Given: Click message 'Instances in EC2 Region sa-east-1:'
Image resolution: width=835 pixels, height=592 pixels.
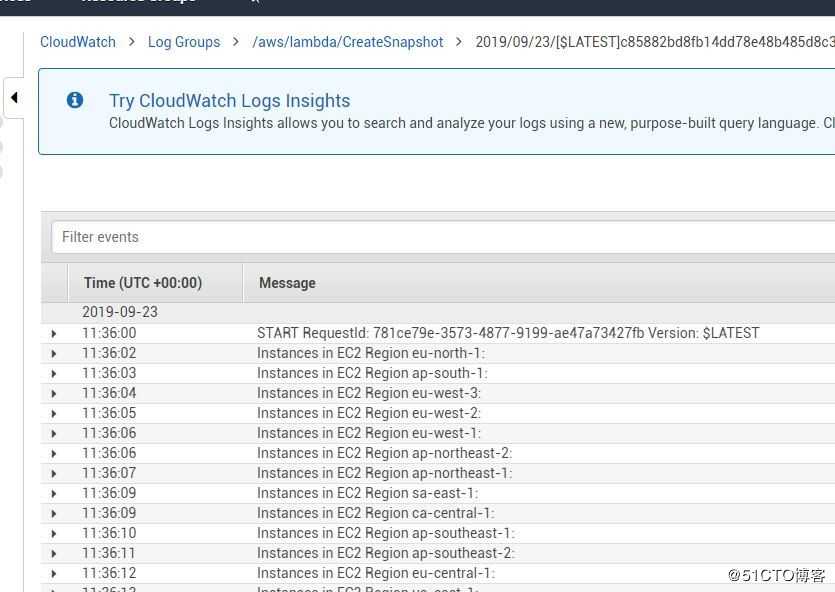Looking at the screenshot, I should 368,493.
